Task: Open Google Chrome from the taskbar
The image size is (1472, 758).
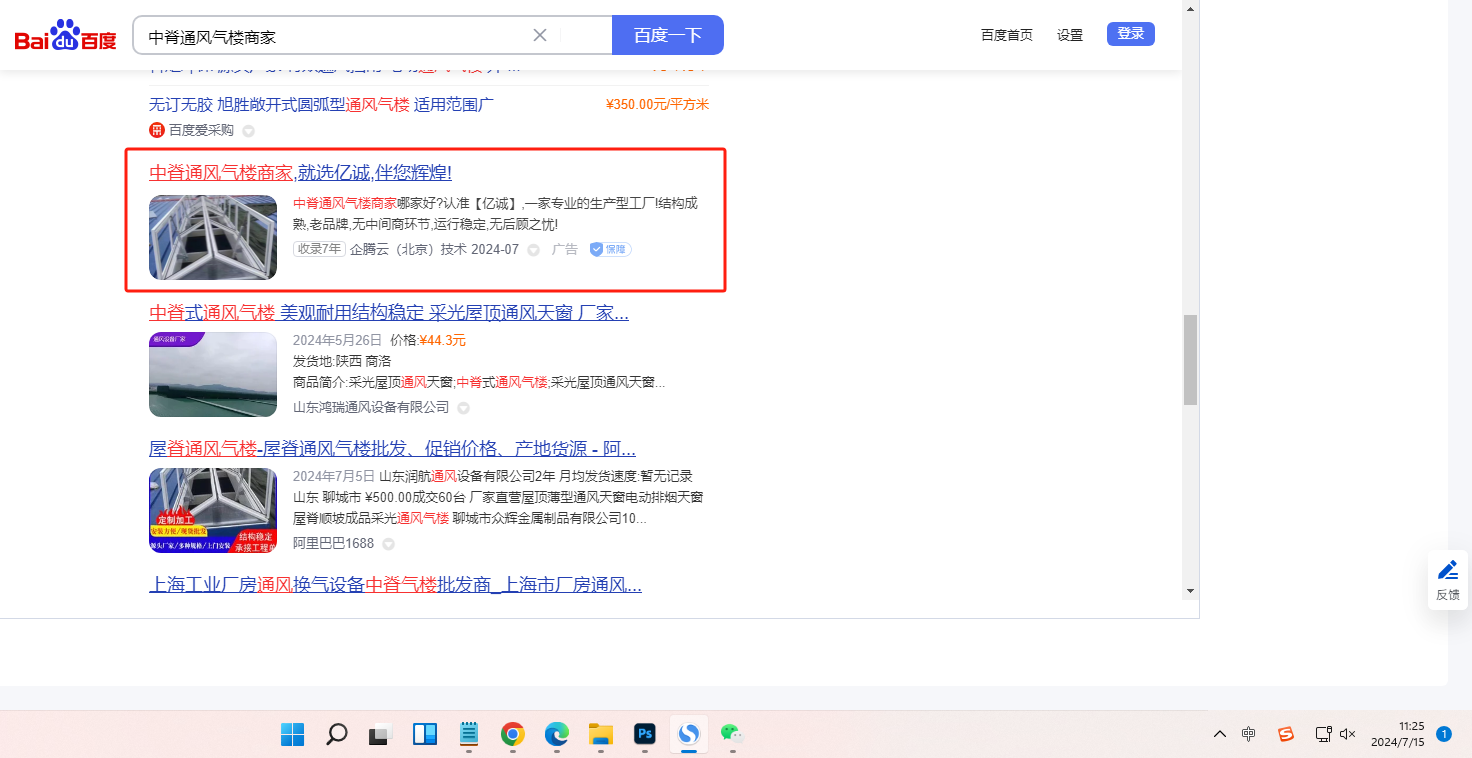Action: coord(513,735)
